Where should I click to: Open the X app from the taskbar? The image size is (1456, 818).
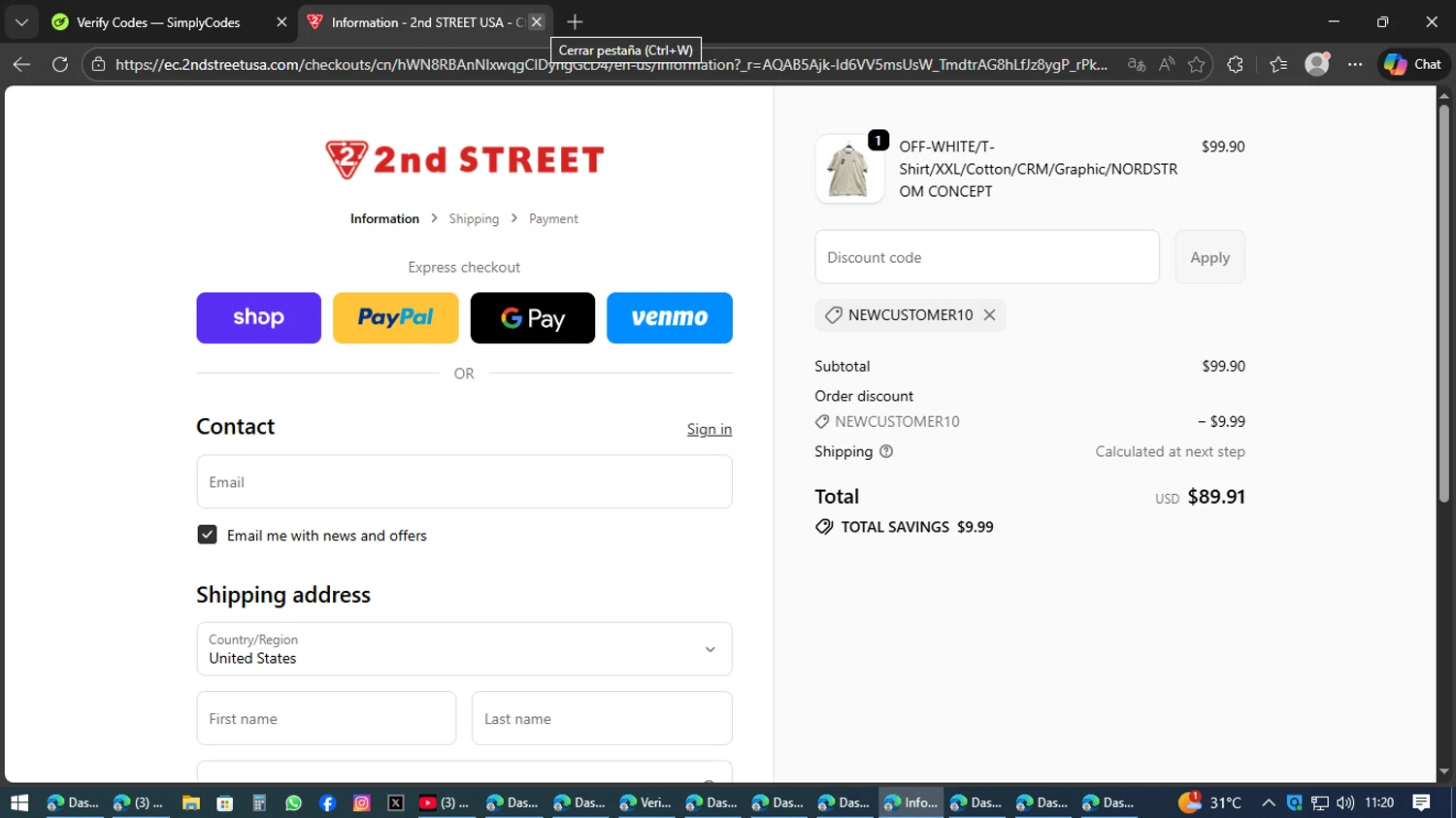pos(395,802)
